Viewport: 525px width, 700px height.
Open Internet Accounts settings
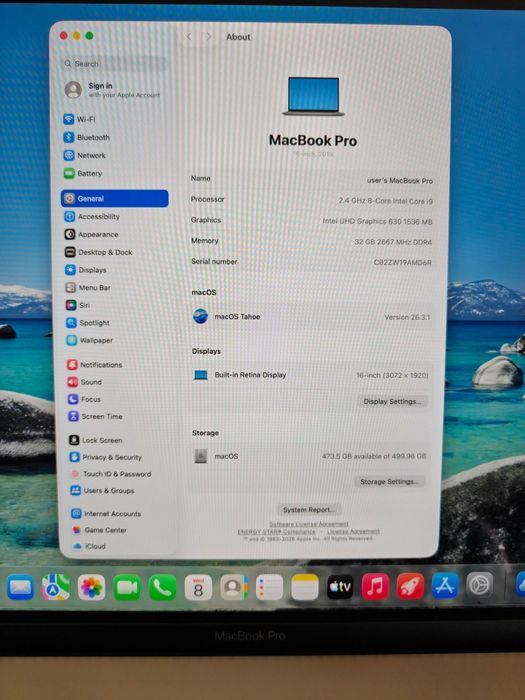pos(106,514)
